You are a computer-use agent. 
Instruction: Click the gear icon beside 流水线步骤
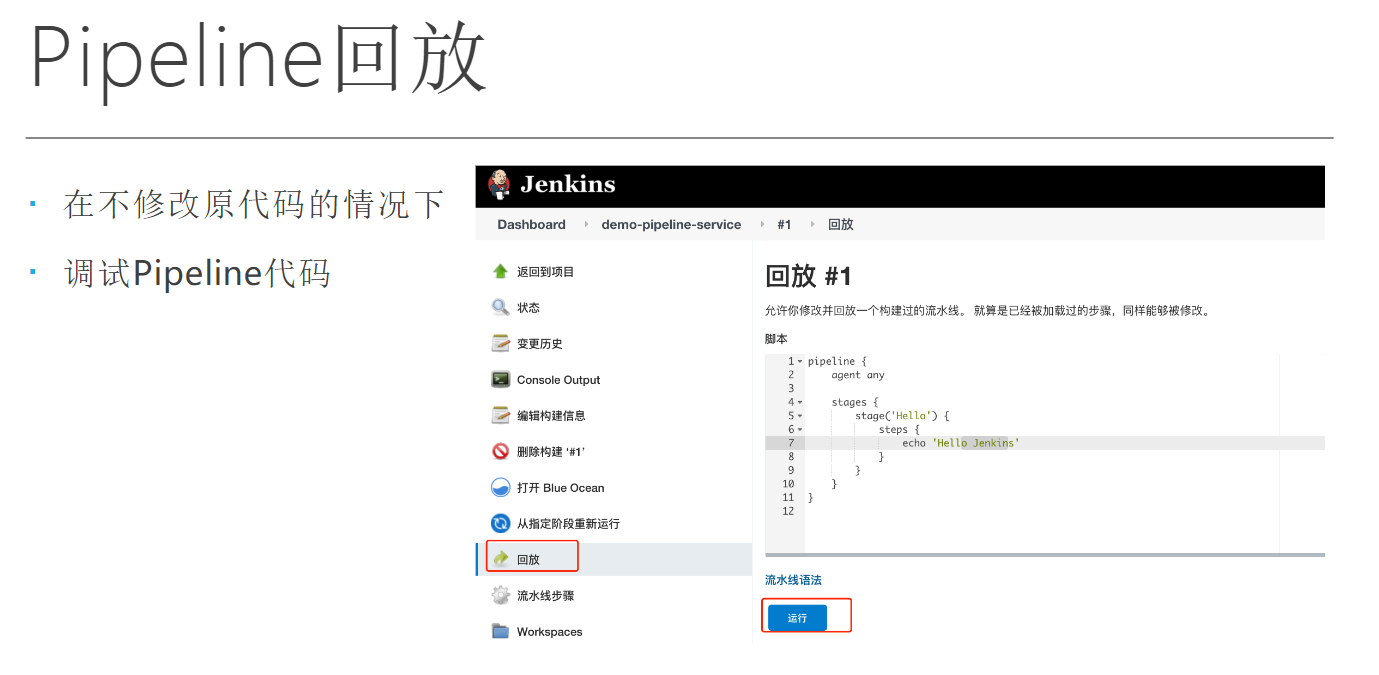coord(501,595)
